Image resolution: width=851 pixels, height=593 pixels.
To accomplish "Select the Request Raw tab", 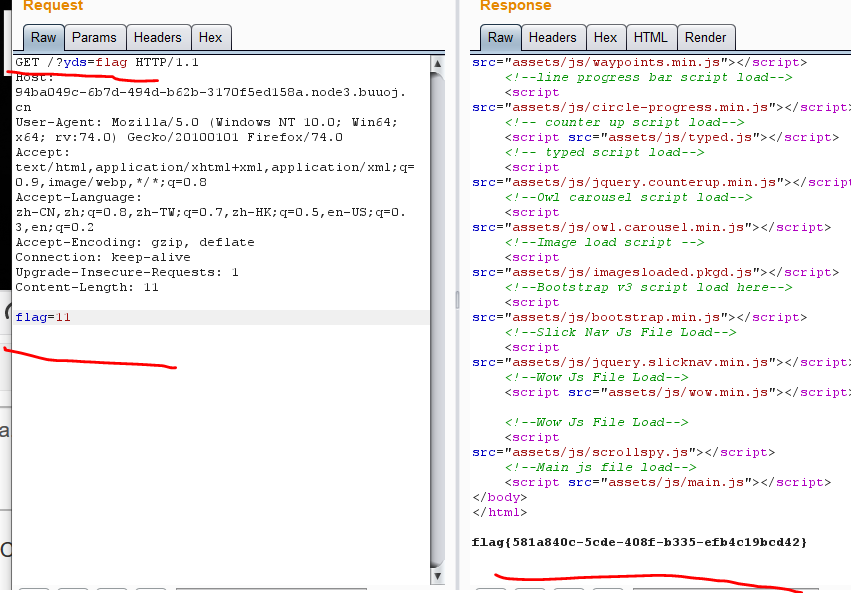I will click(43, 37).
